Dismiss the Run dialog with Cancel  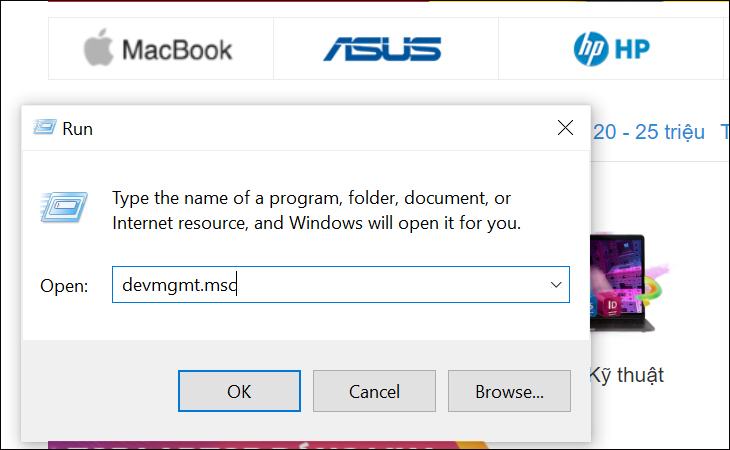(x=374, y=391)
